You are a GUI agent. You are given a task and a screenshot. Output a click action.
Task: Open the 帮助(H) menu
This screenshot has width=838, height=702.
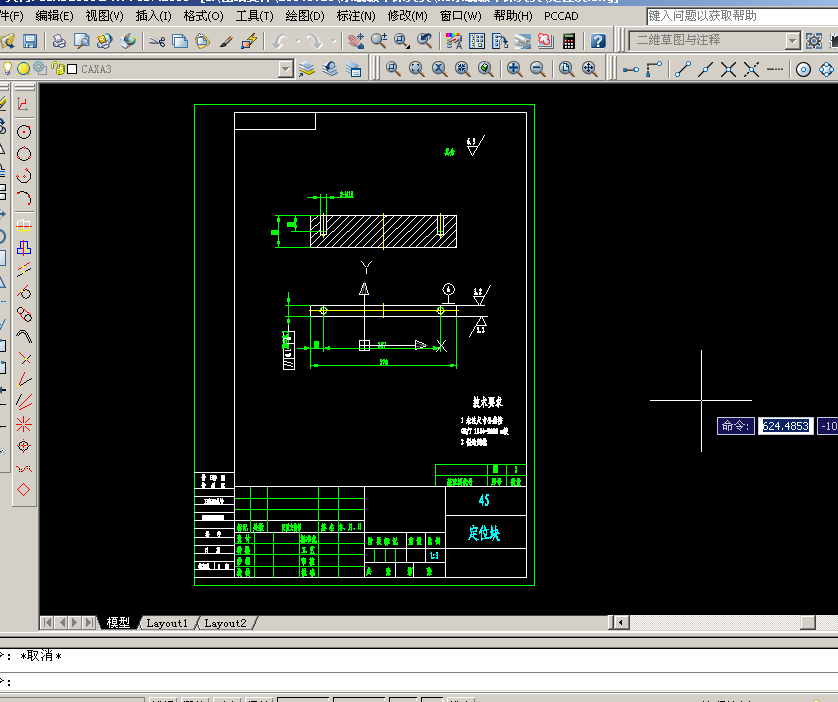513,16
